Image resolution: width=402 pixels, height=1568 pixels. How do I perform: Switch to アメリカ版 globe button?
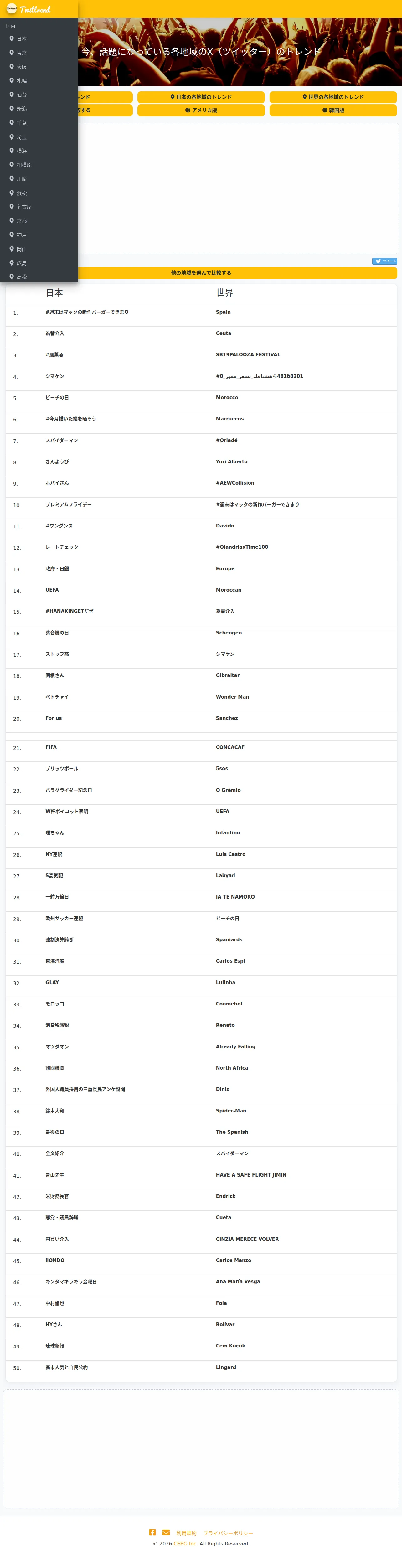pos(201,110)
